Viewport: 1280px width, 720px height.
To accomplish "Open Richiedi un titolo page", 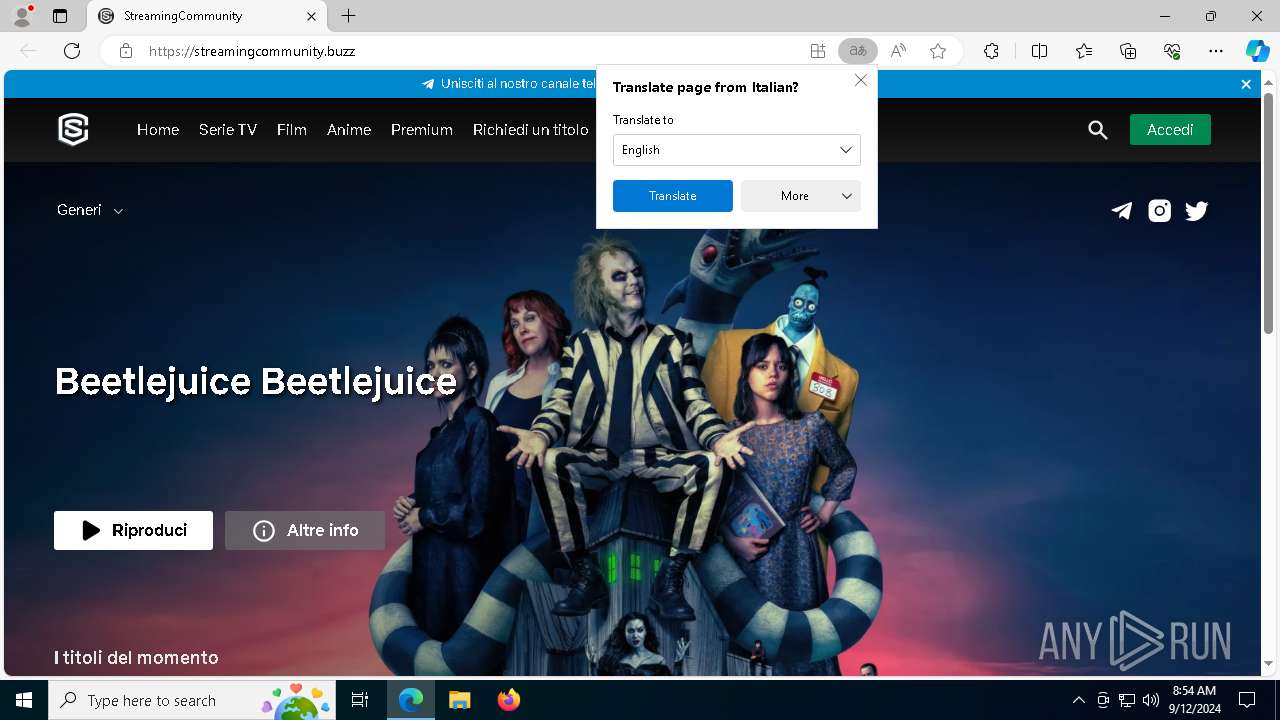I will [531, 130].
